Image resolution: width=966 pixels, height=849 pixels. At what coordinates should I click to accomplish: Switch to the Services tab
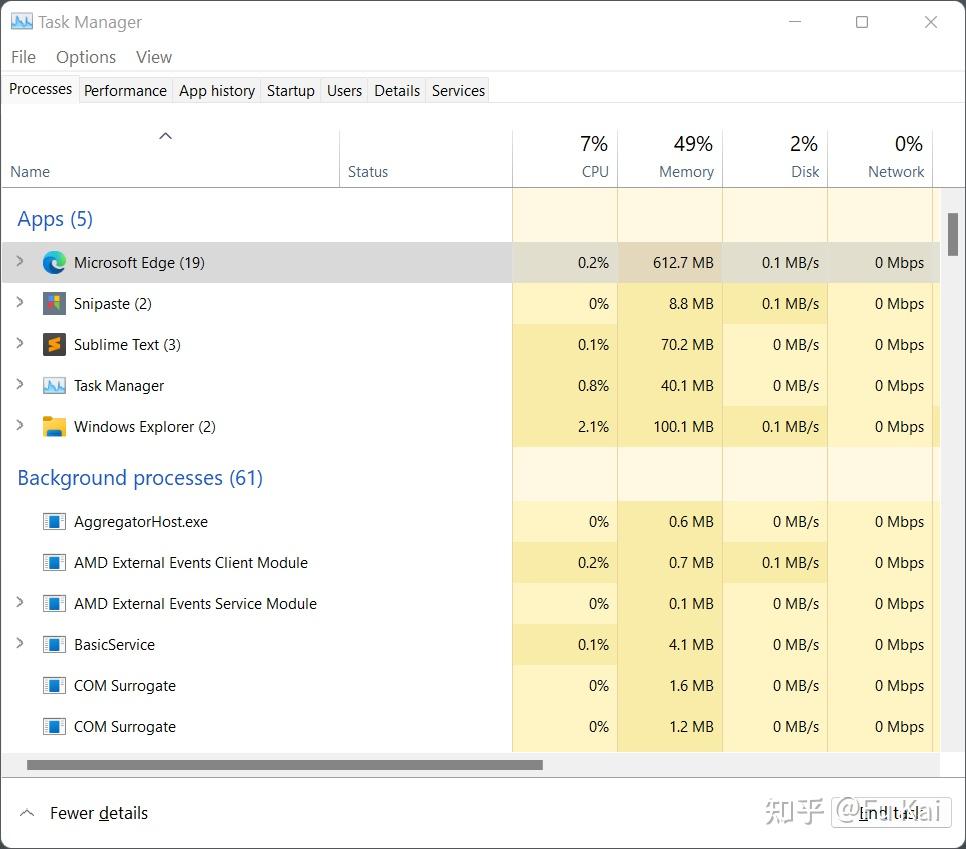pyautogui.click(x=458, y=91)
